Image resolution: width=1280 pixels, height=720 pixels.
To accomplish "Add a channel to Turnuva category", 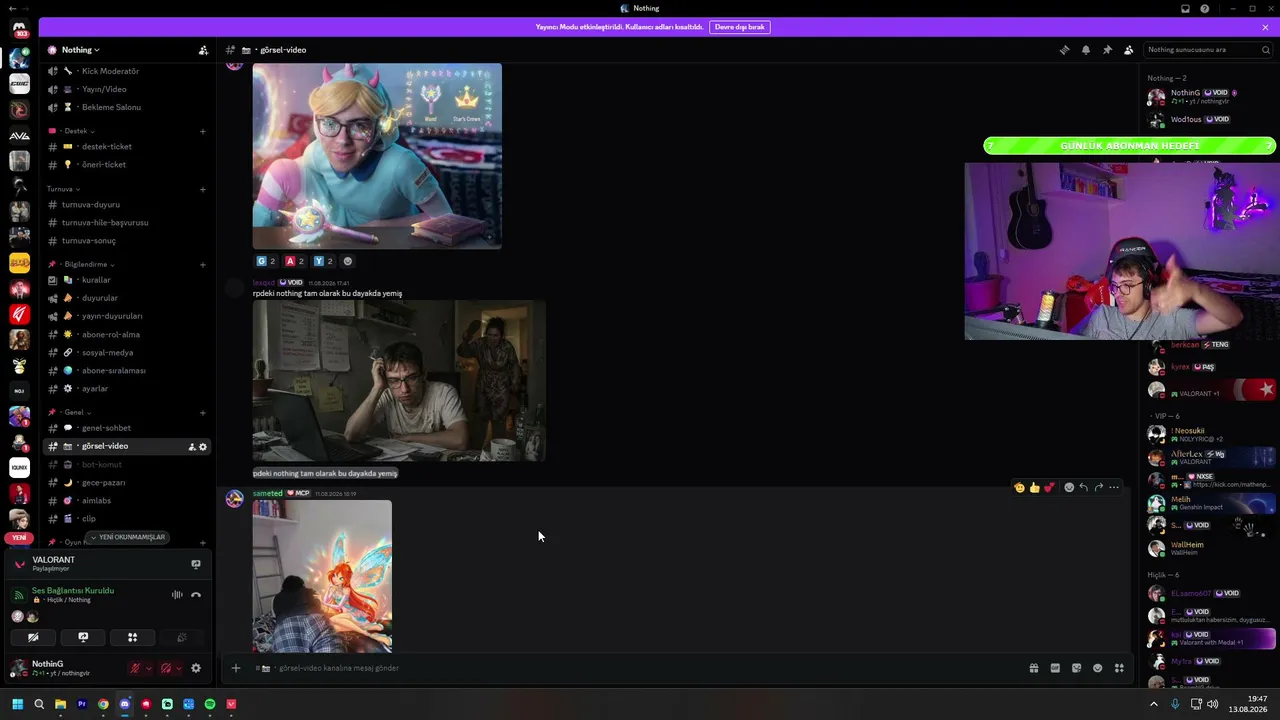I will click(x=203, y=189).
